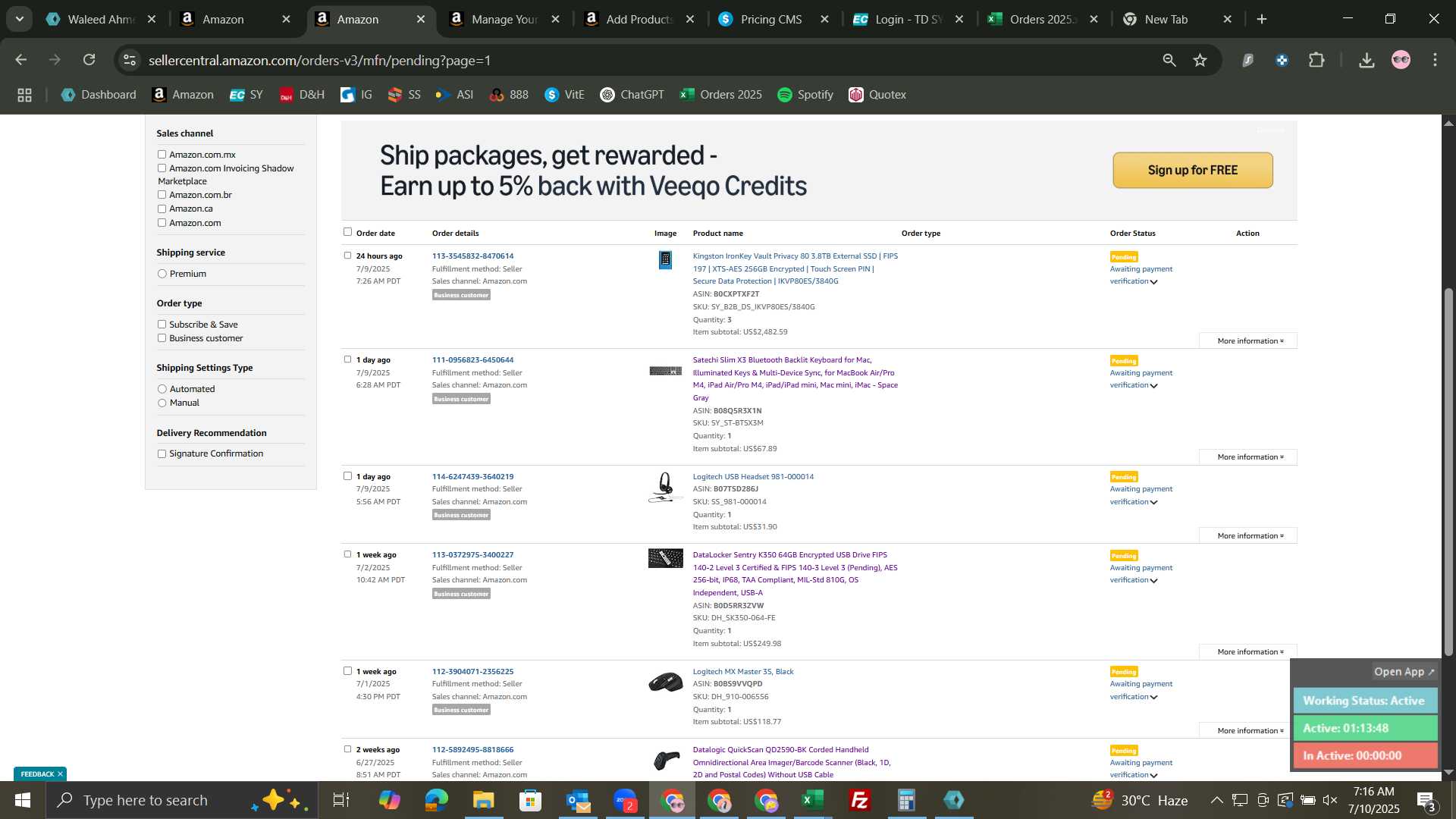Open the Logitech MX Master 3S product link
The image size is (1456, 819).
[x=743, y=671]
